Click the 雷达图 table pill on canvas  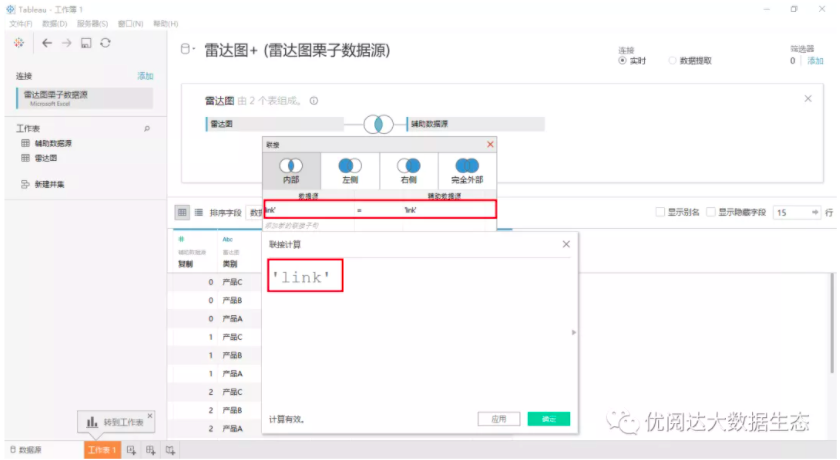pyautogui.click(x=274, y=124)
